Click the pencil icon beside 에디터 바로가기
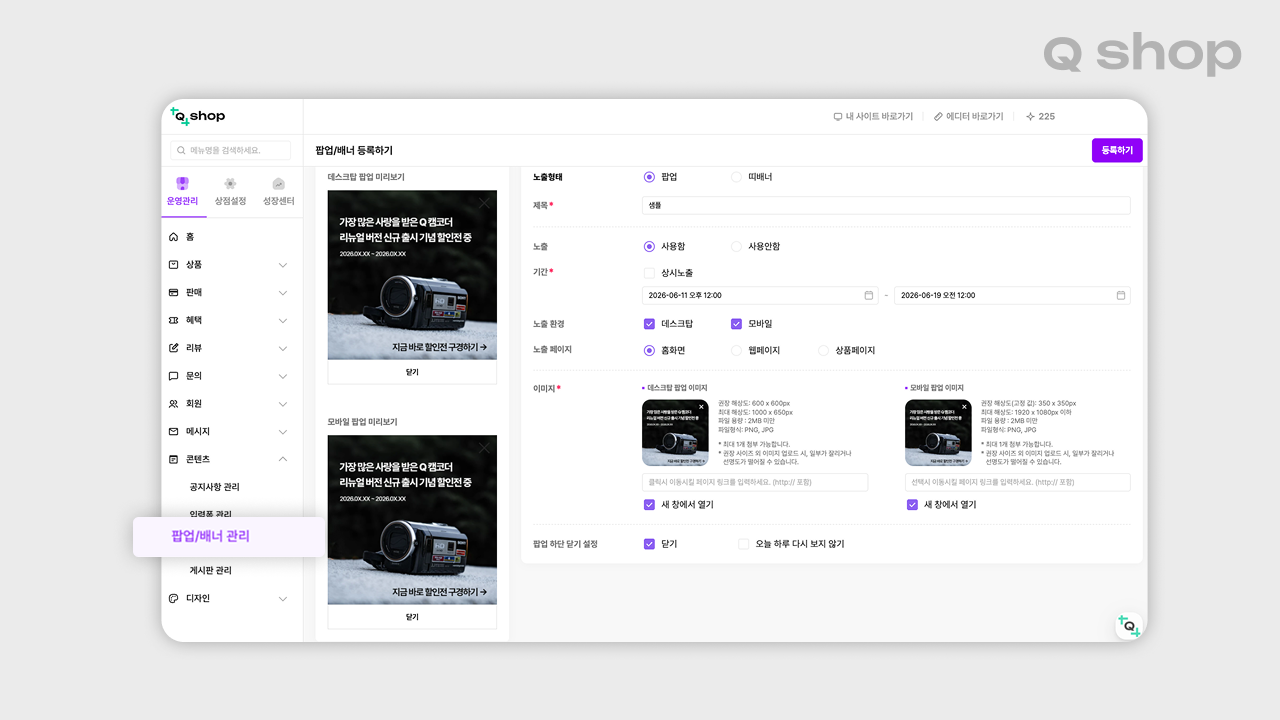The width and height of the screenshot is (1280, 720). click(x=938, y=117)
